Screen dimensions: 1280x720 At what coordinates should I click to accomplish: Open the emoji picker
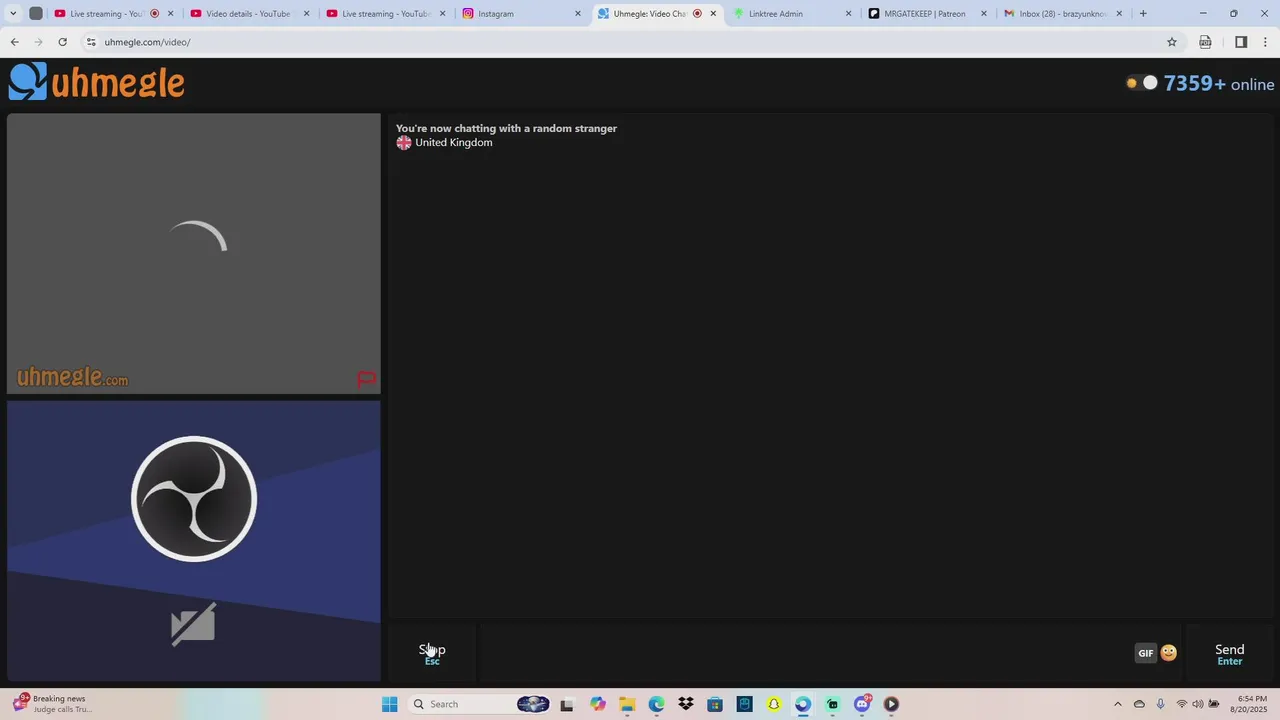tap(1168, 653)
